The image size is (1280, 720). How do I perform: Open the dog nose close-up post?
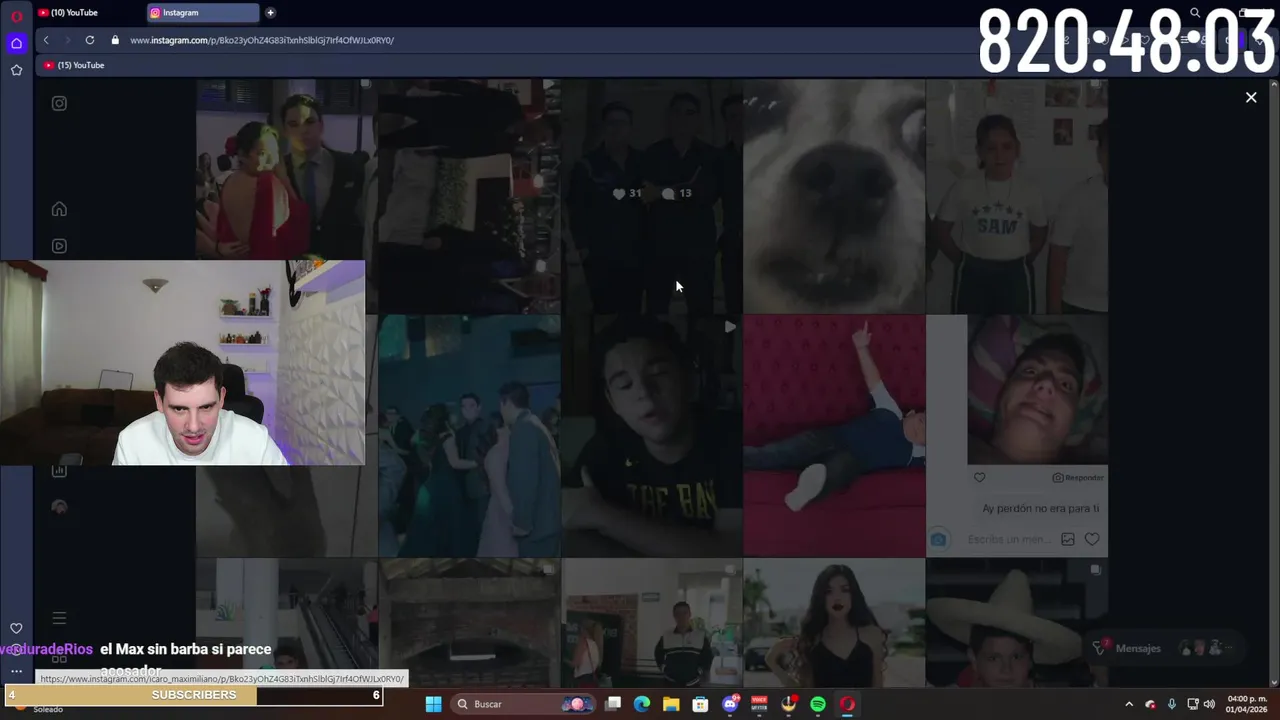(x=834, y=196)
